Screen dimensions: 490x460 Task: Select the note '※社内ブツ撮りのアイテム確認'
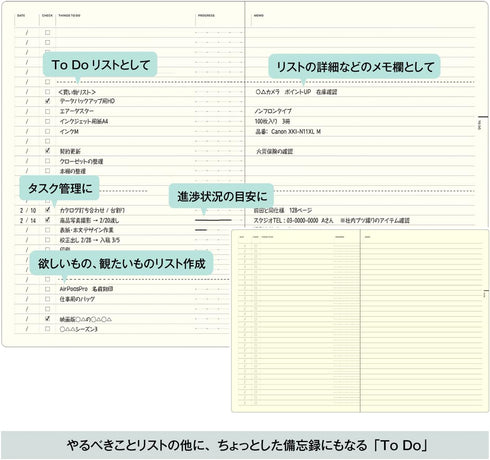coord(375,220)
